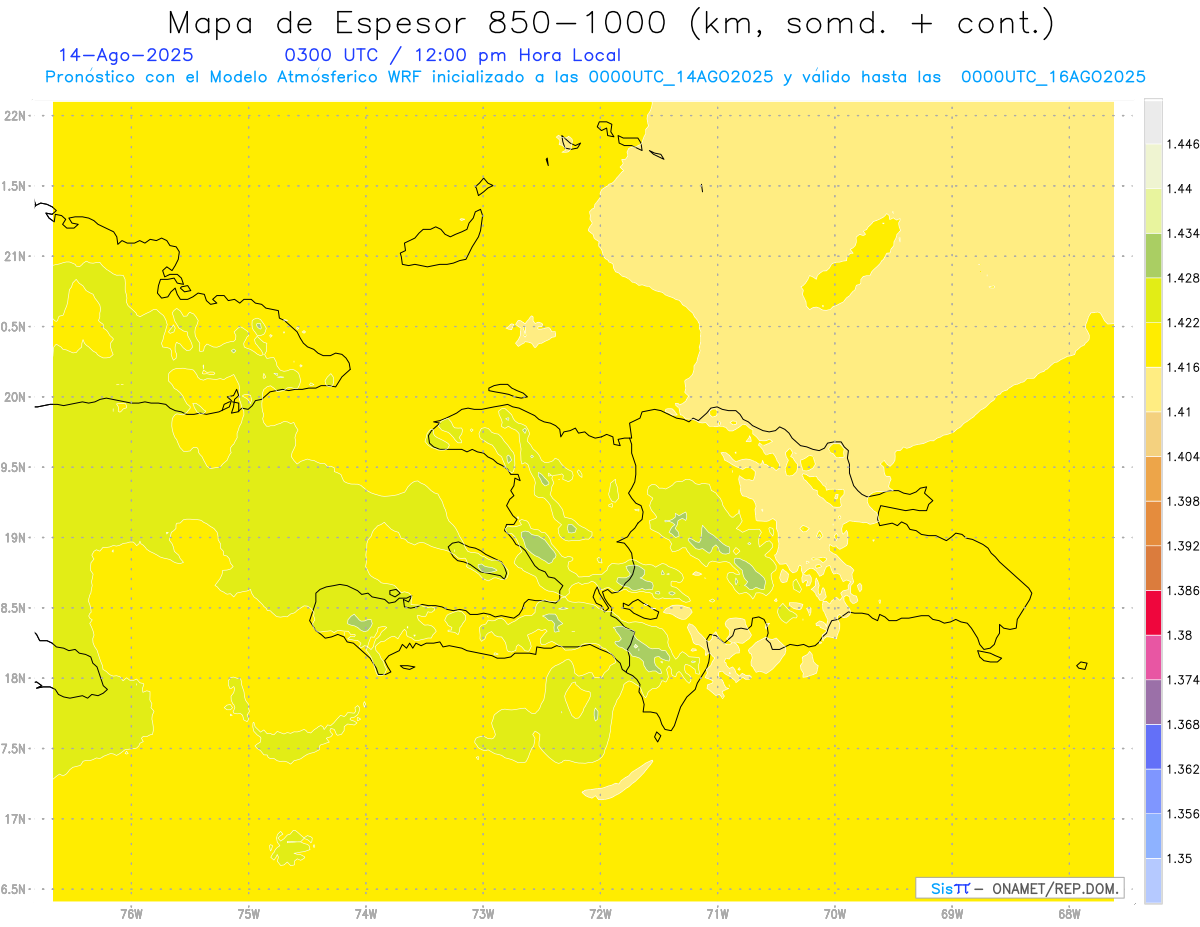
Task: Click the "1.362" colorbar label
Action: pos(1185,769)
